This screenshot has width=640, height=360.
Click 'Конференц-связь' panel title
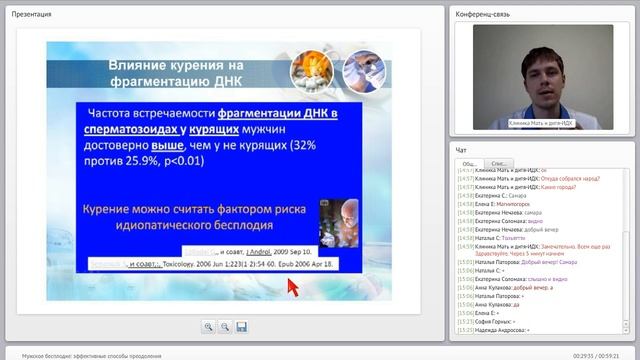point(482,14)
